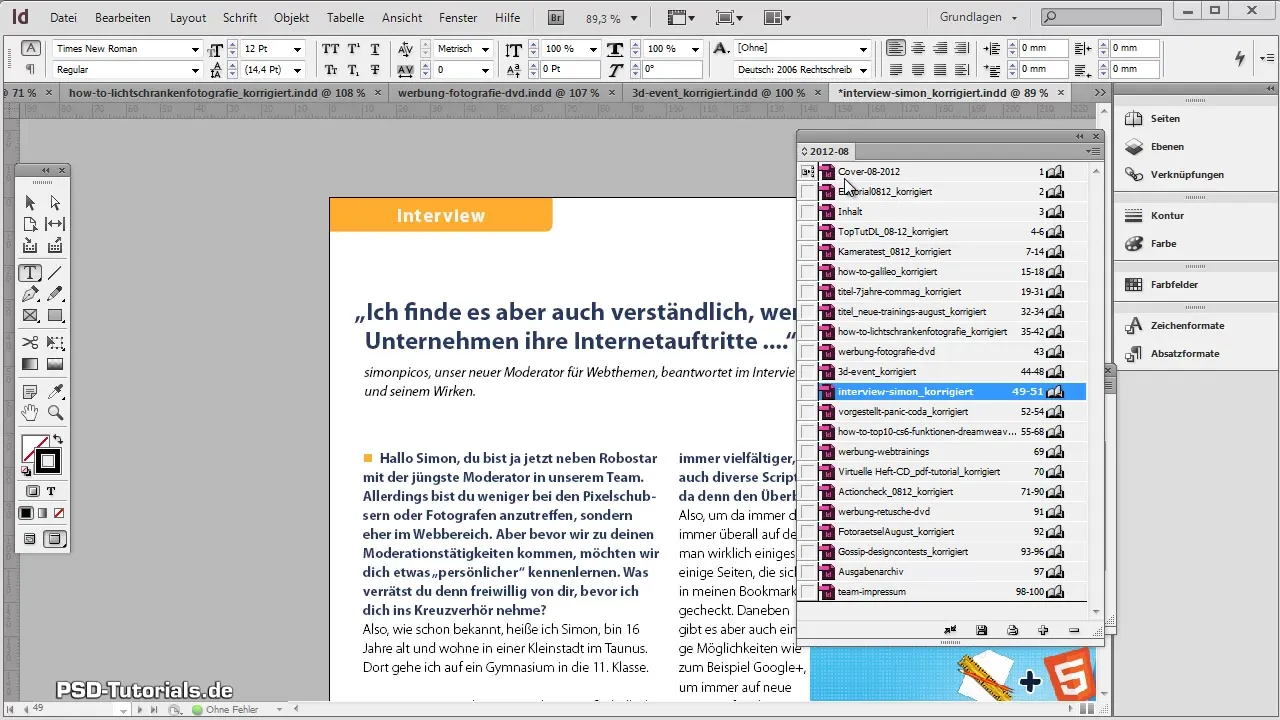Select the Note tool
The width and height of the screenshot is (1280, 720).
[30, 391]
